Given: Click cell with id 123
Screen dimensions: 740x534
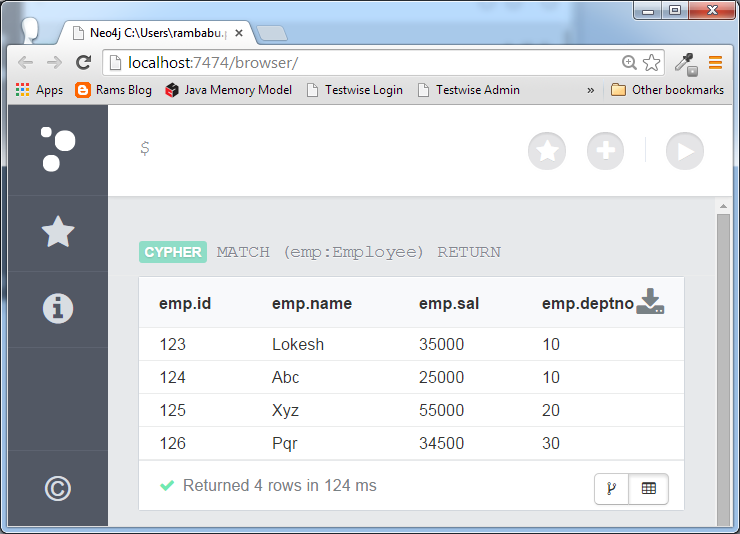Looking at the screenshot, I should click(173, 344).
